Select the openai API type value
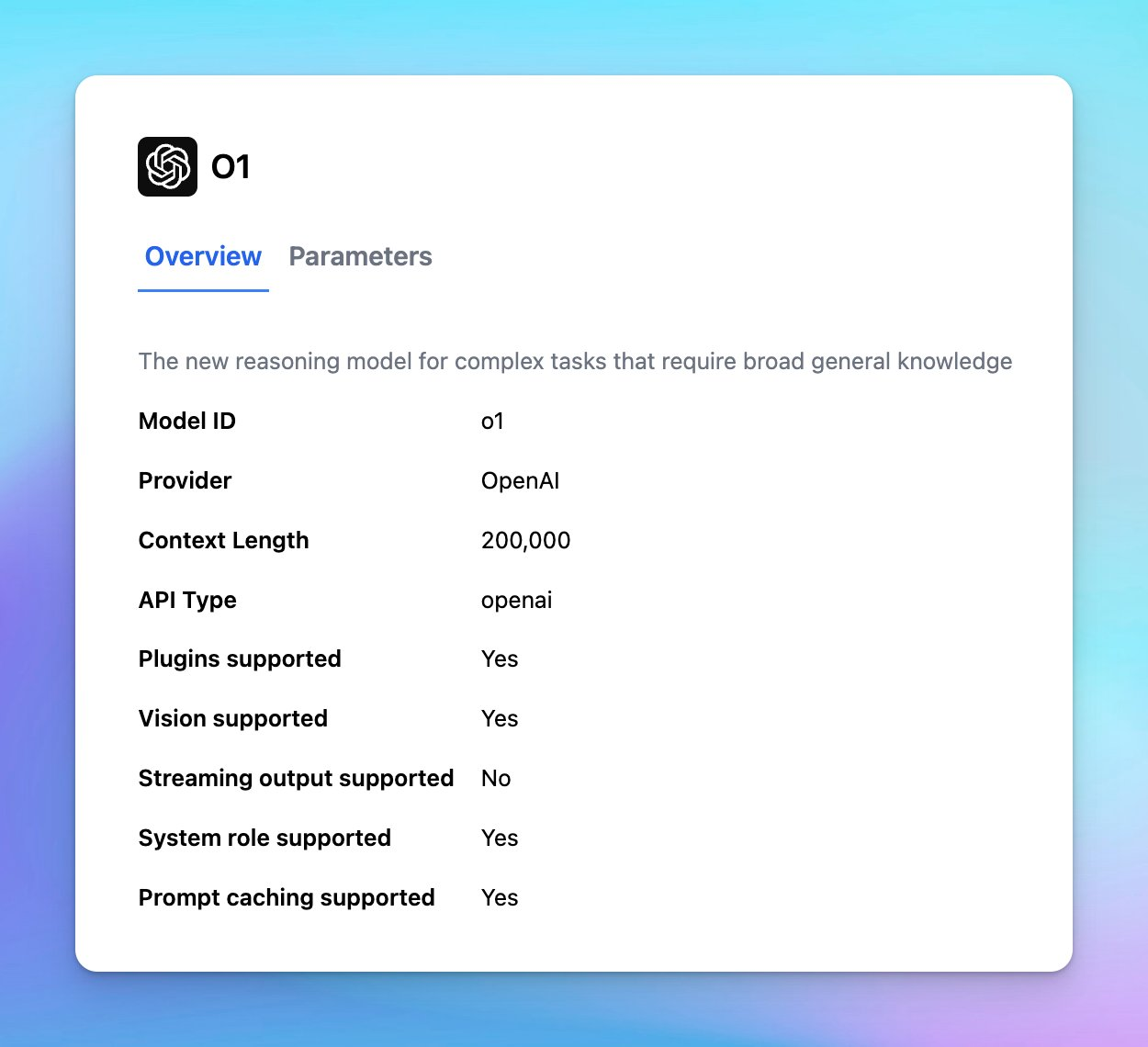 point(516,600)
